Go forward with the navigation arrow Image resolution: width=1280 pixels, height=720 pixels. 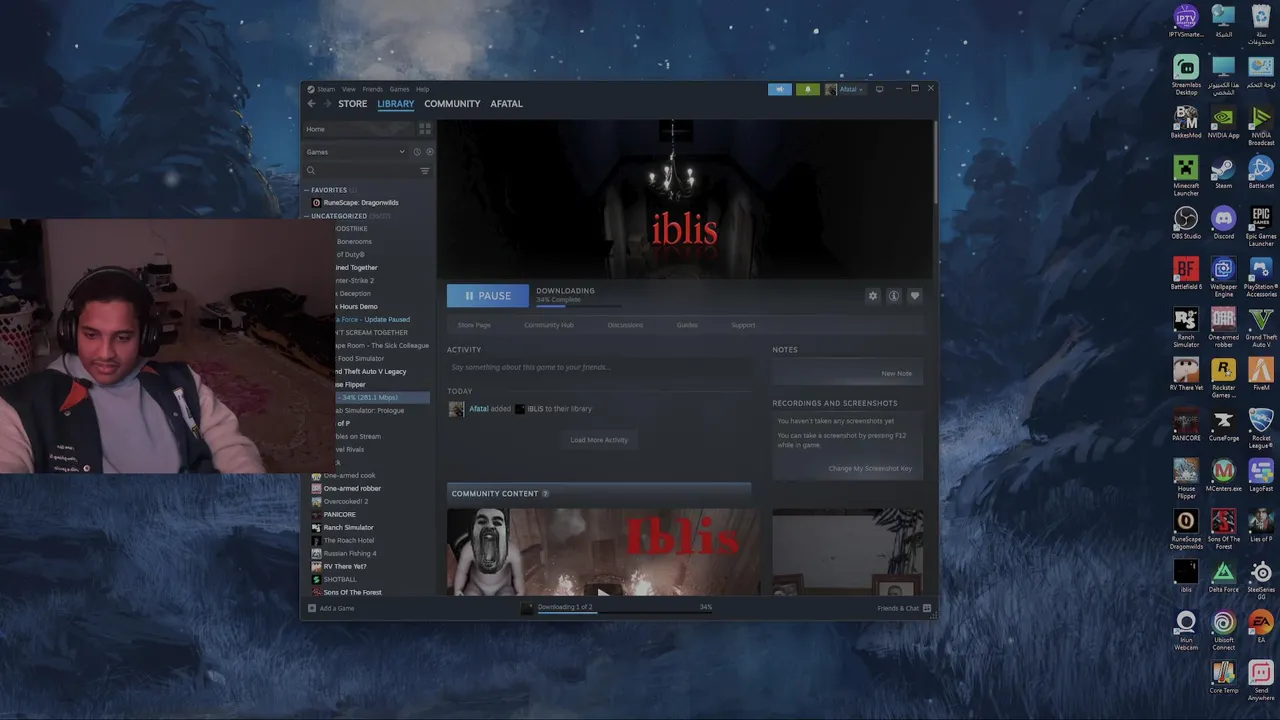click(x=326, y=104)
